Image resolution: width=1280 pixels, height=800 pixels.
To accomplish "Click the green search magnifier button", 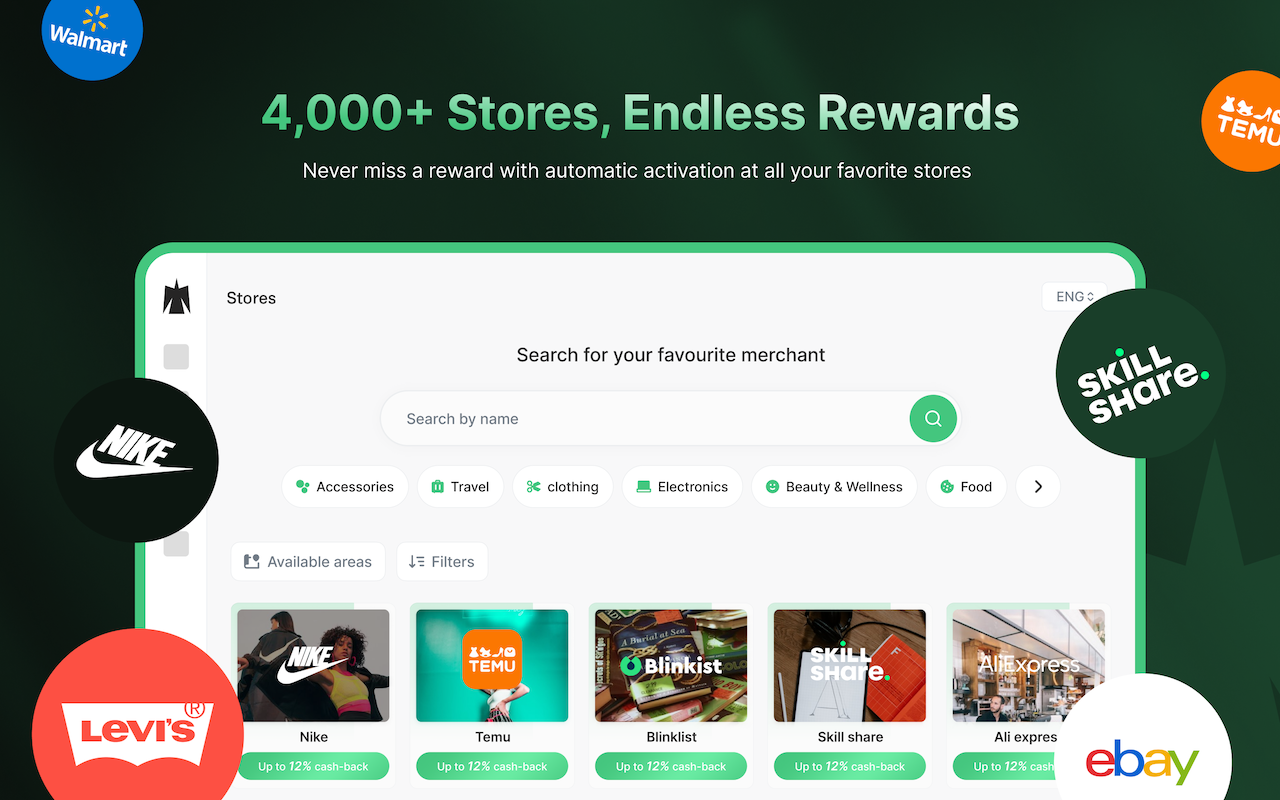I will [x=933, y=419].
